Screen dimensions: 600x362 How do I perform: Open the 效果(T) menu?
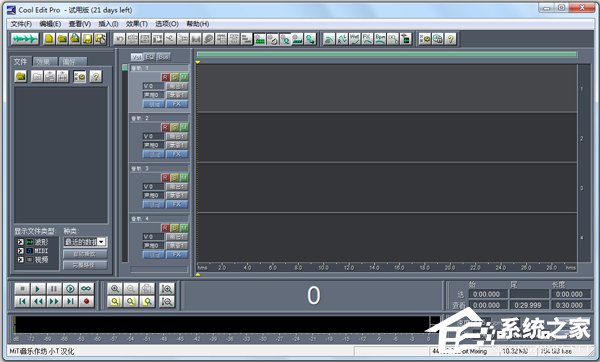coord(137,24)
